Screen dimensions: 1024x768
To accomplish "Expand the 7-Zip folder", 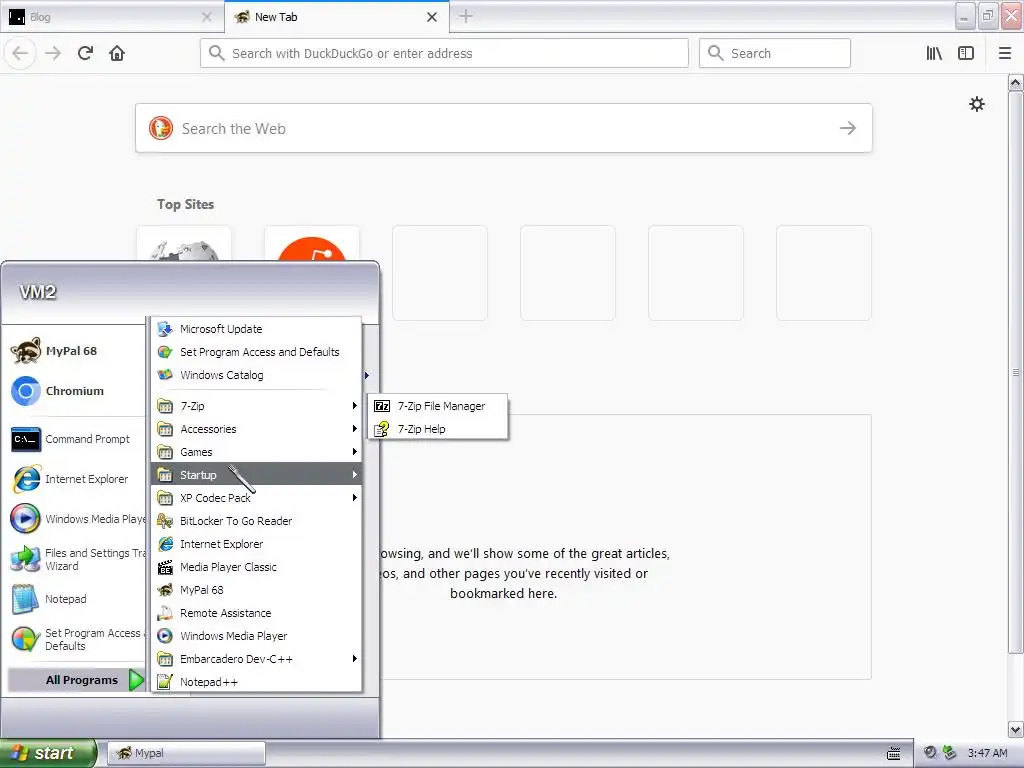I will 257,406.
